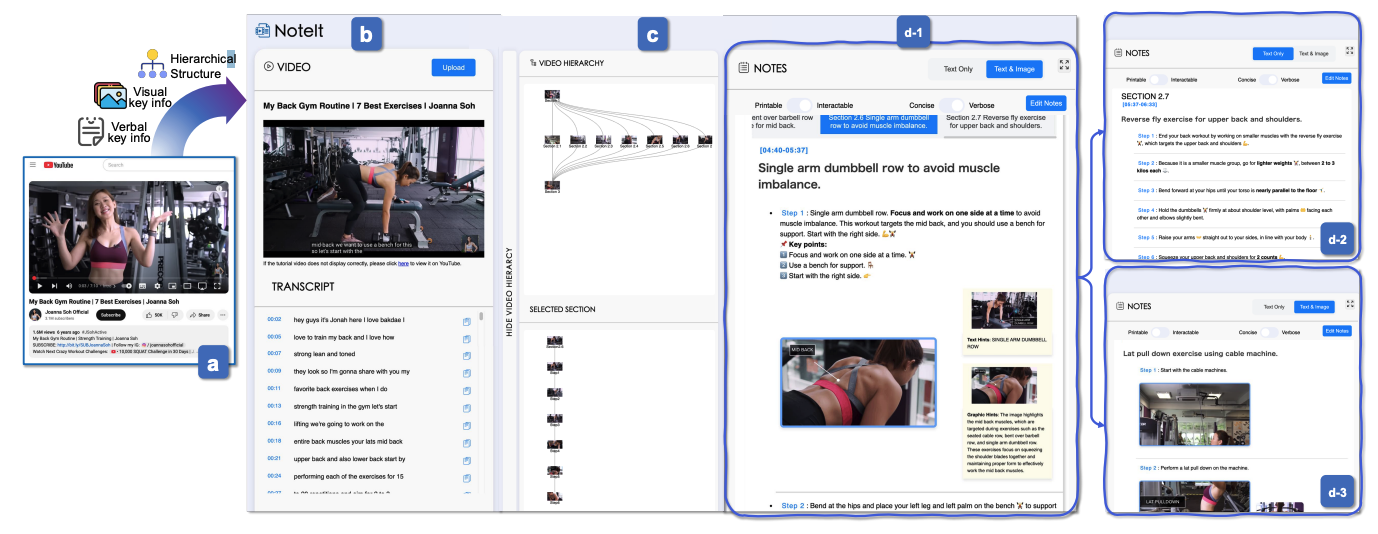This screenshot has width=1378, height=534.
Task: Copy the 'love to train my back' line
Action: tap(467, 338)
